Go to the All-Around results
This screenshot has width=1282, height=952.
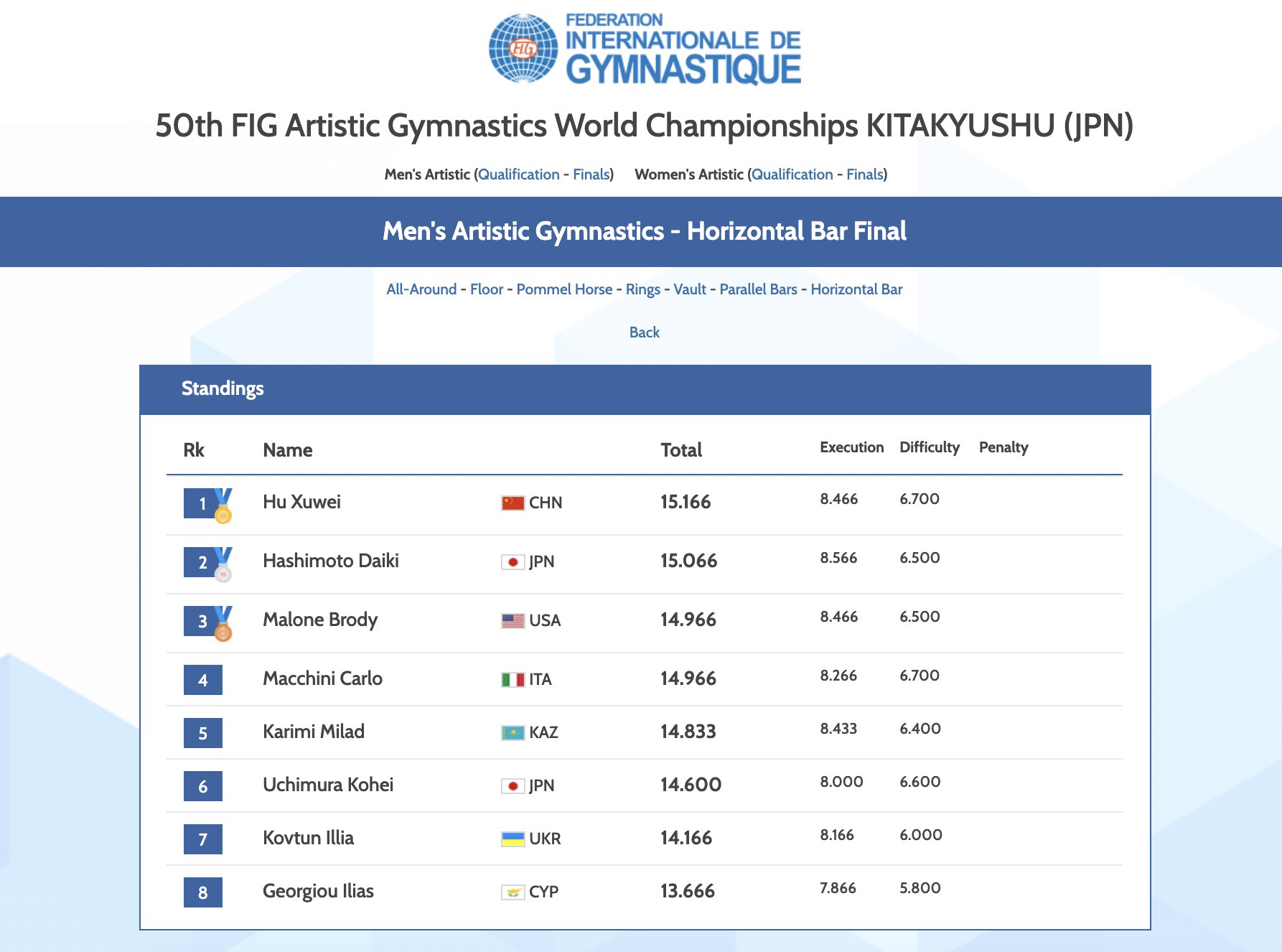pos(421,289)
